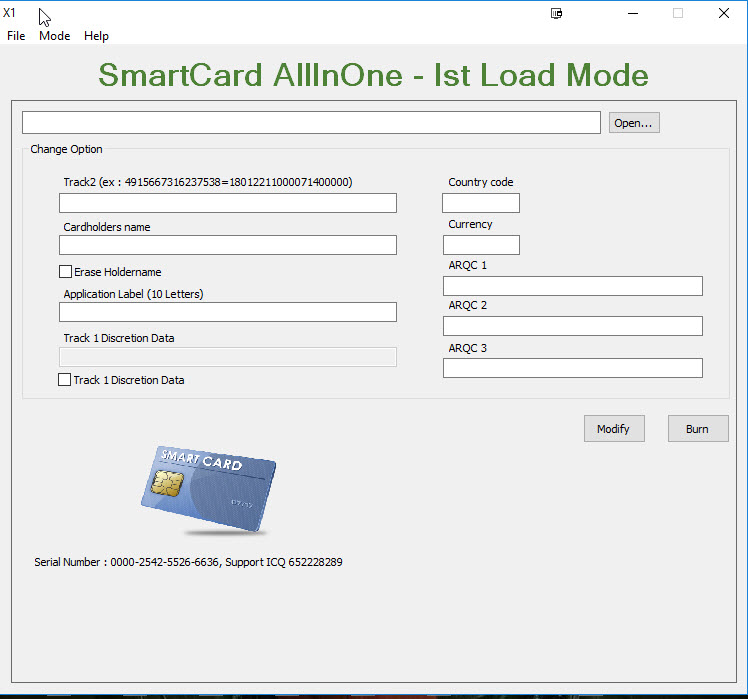
Task: Click the title bar device icon
Action: tap(556, 13)
